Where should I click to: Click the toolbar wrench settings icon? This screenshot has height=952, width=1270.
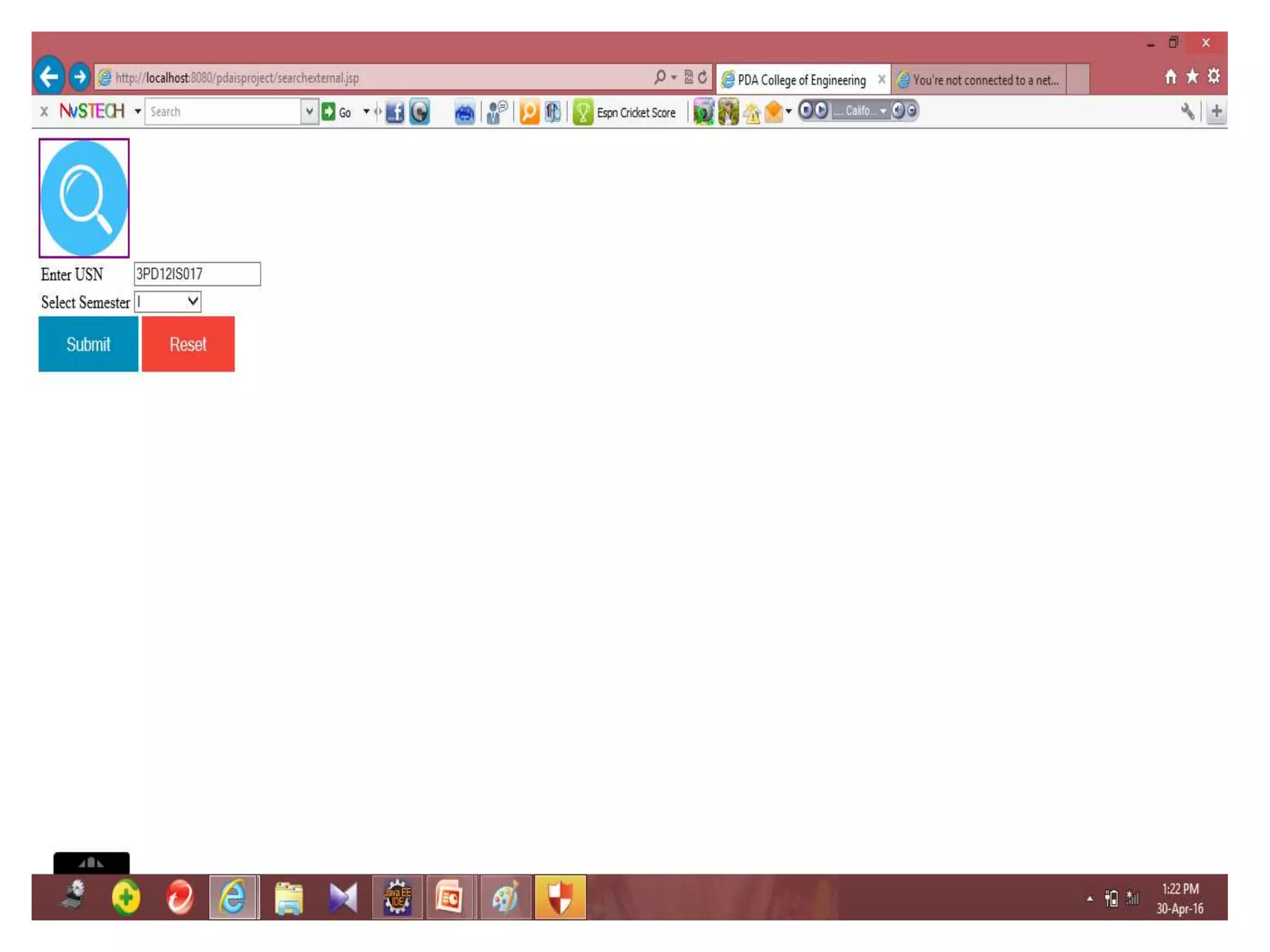1187,112
